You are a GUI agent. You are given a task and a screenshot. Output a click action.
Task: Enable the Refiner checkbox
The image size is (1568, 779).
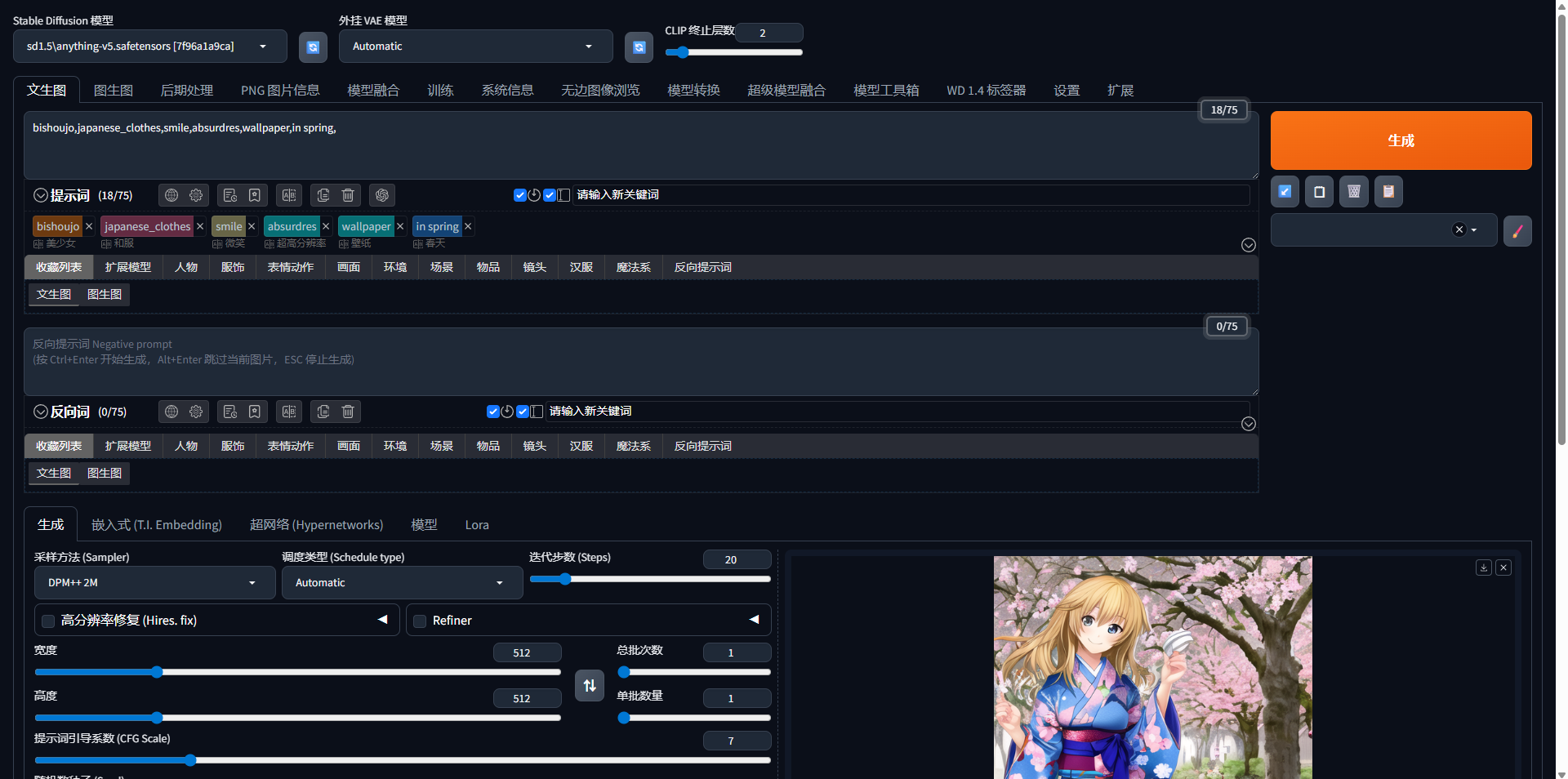419,621
